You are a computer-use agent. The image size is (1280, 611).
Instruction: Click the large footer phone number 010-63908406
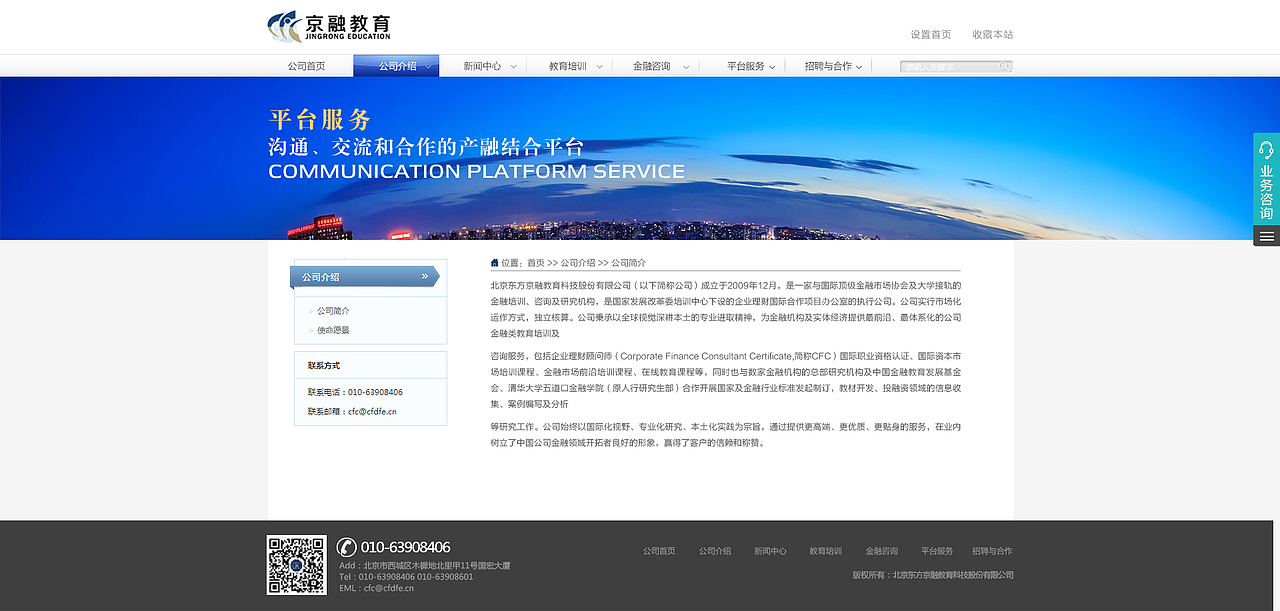point(405,547)
